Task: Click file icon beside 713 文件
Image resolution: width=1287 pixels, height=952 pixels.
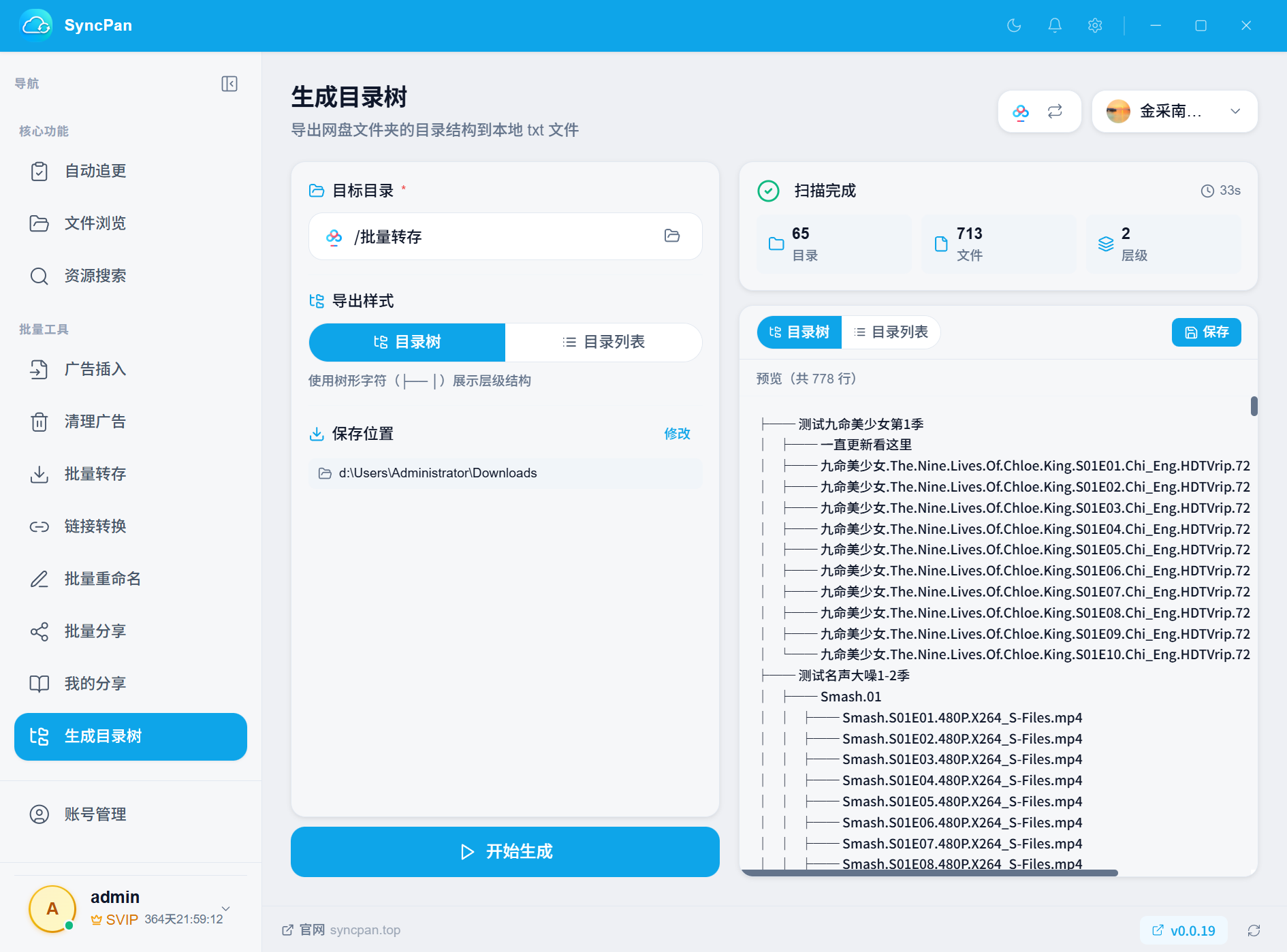Action: pyautogui.click(x=941, y=244)
